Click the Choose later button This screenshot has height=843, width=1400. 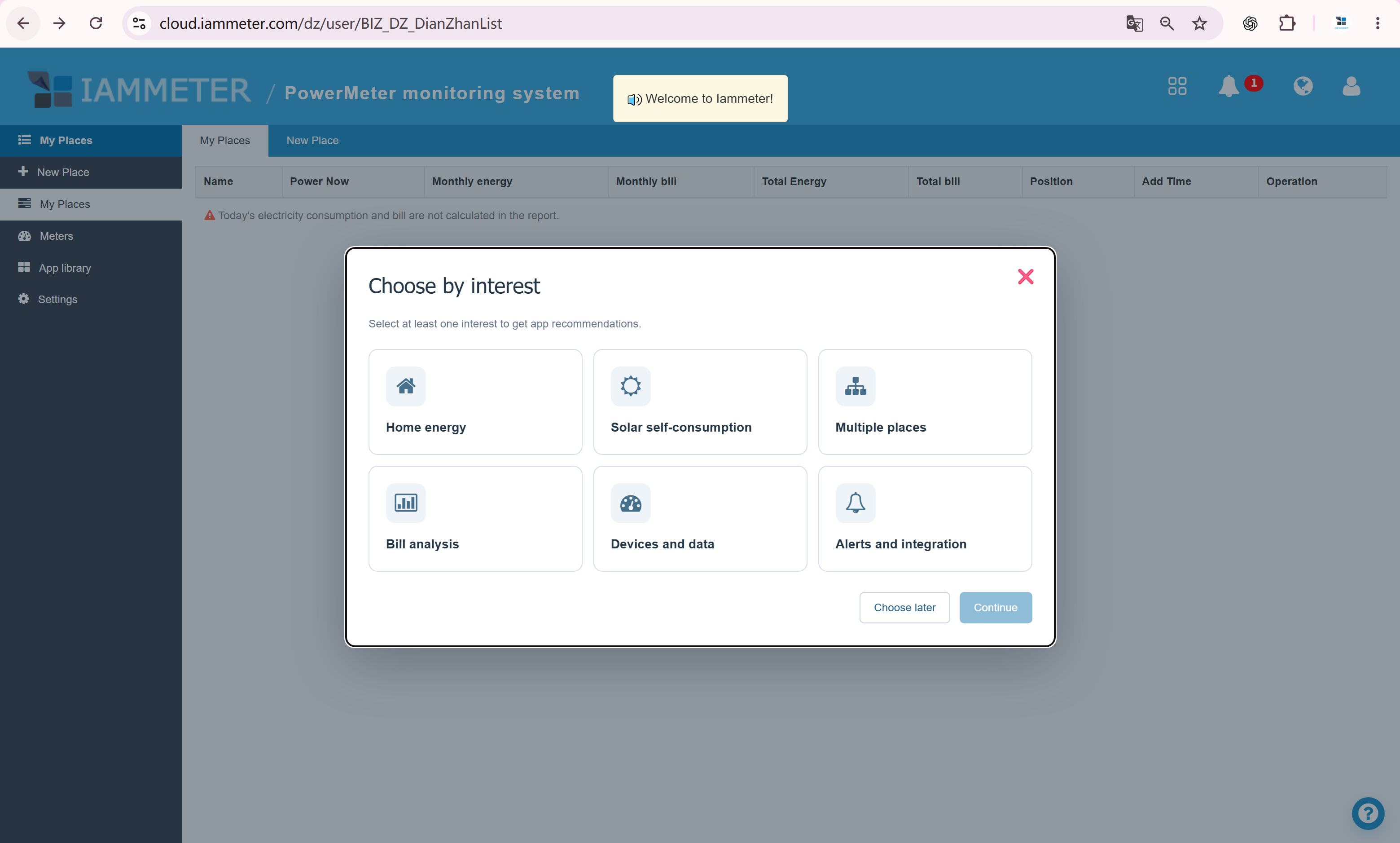[904, 607]
